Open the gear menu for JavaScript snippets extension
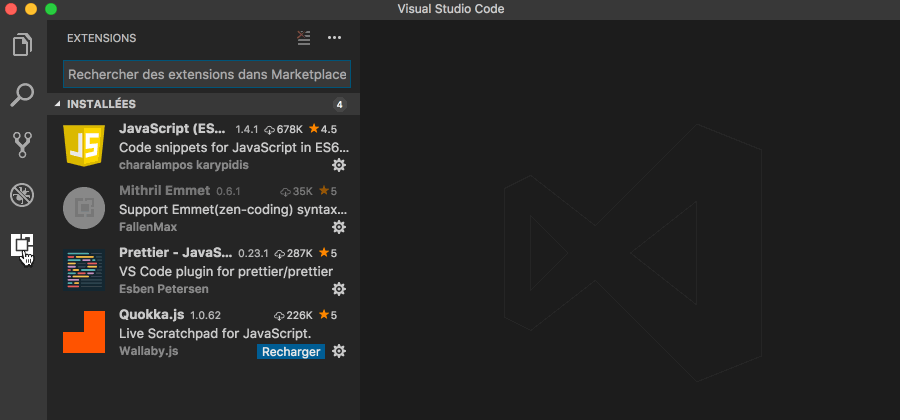 pos(339,165)
